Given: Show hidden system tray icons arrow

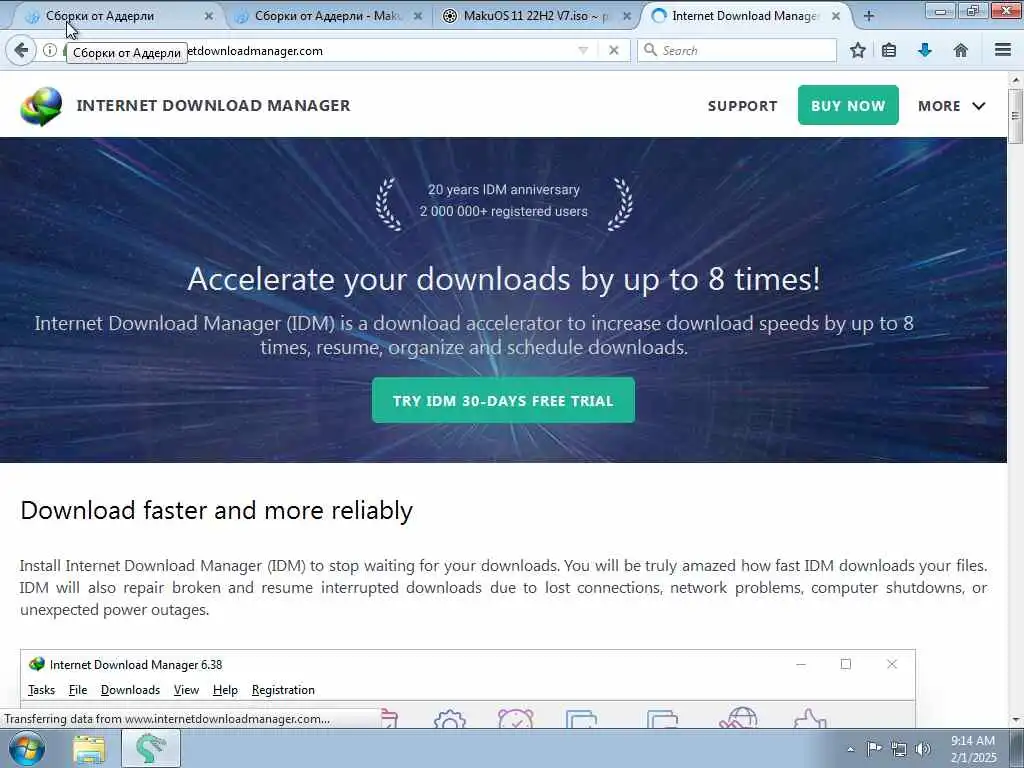Looking at the screenshot, I should [x=850, y=749].
